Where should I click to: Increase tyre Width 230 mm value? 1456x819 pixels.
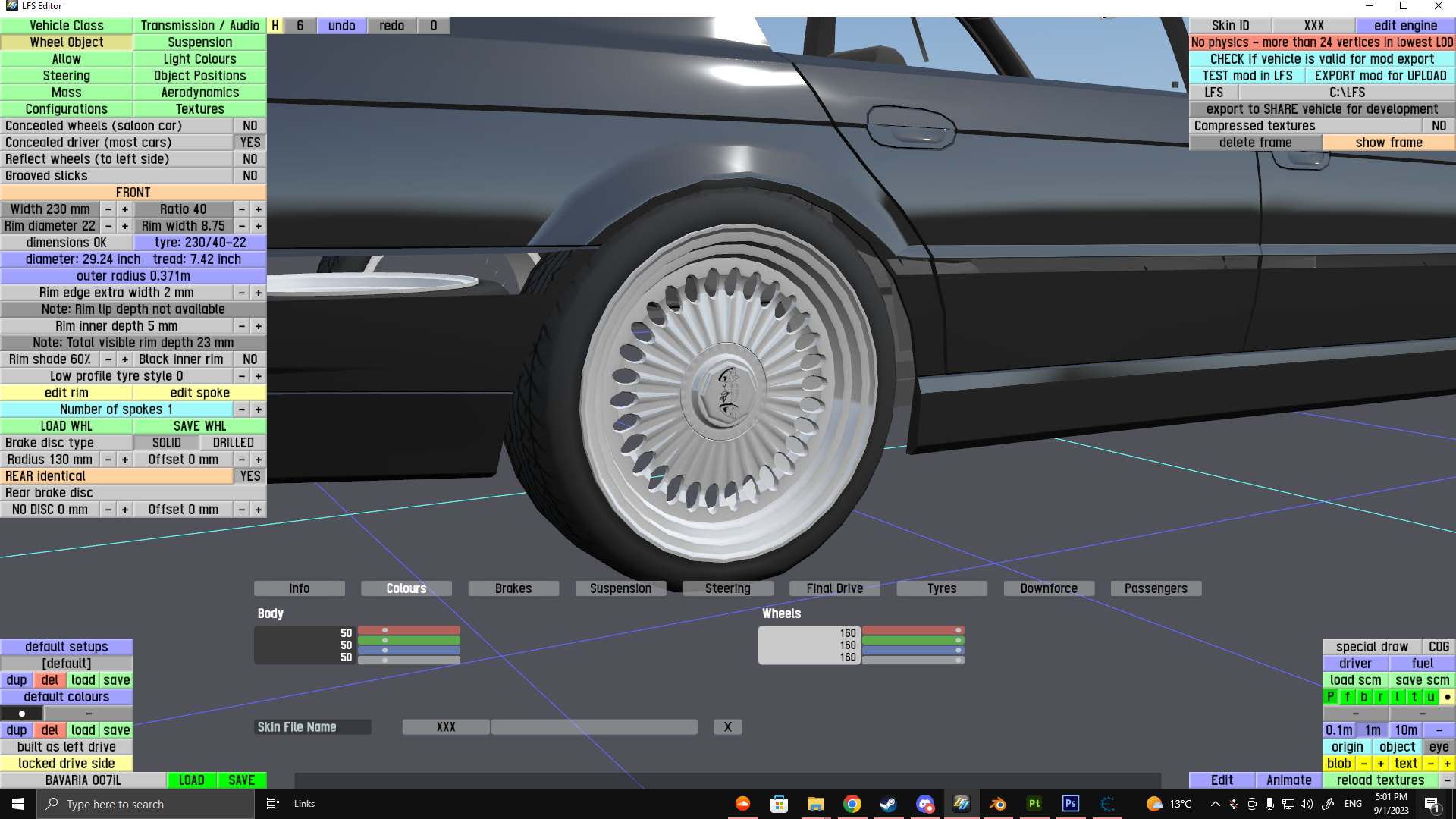click(125, 209)
